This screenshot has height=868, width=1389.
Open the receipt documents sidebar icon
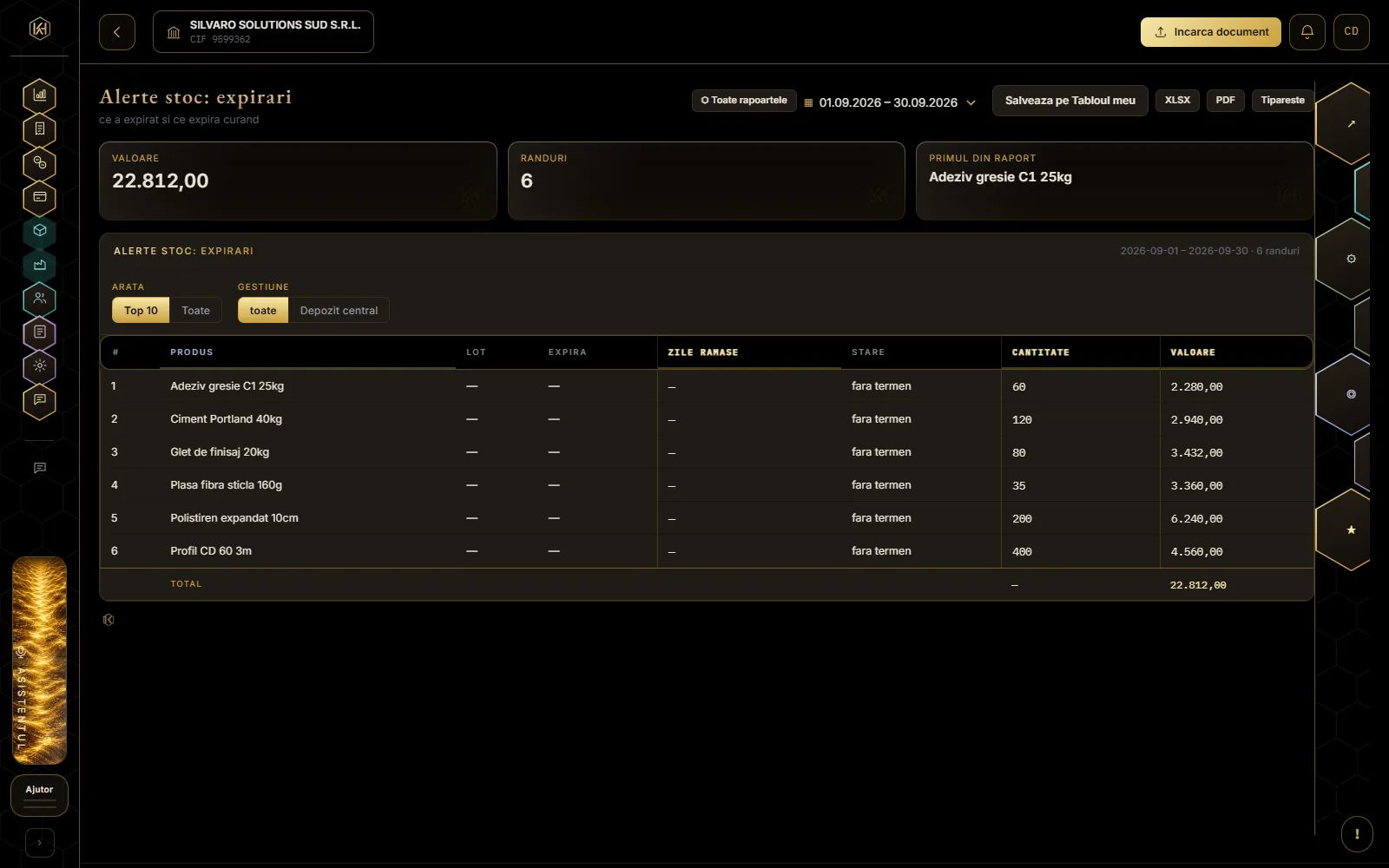click(40, 129)
